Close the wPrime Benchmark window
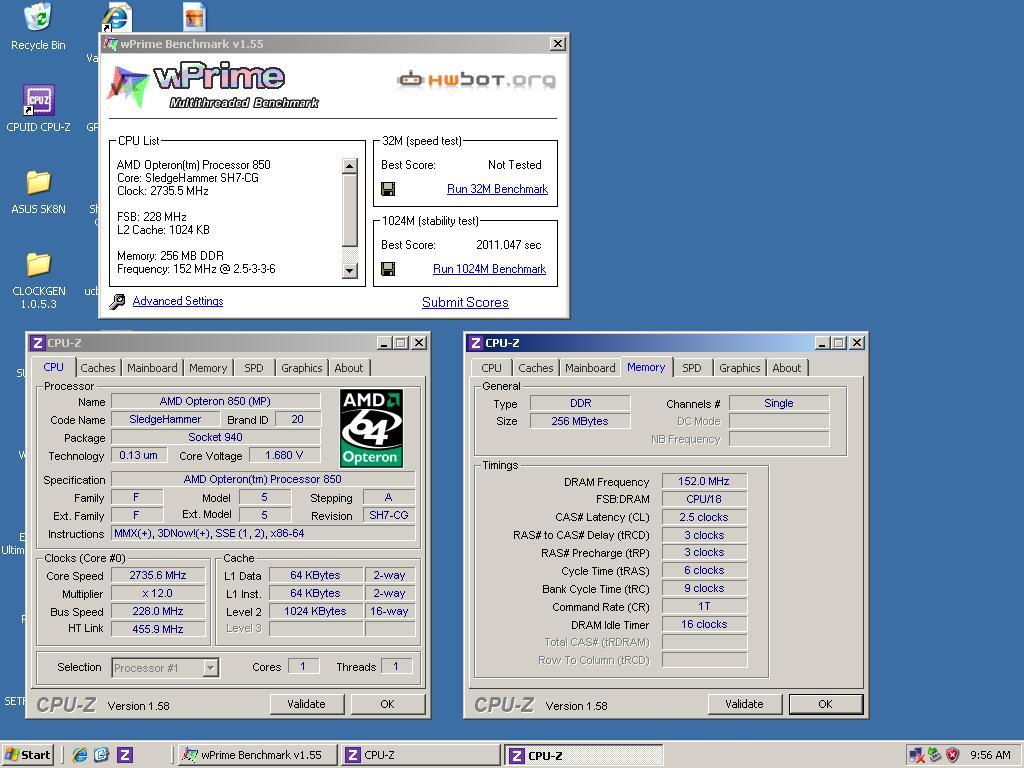Viewport: 1024px width, 768px height. 558,44
